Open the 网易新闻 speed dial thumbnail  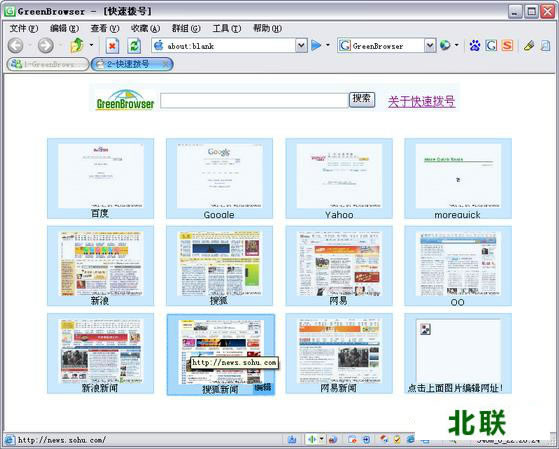pos(339,353)
